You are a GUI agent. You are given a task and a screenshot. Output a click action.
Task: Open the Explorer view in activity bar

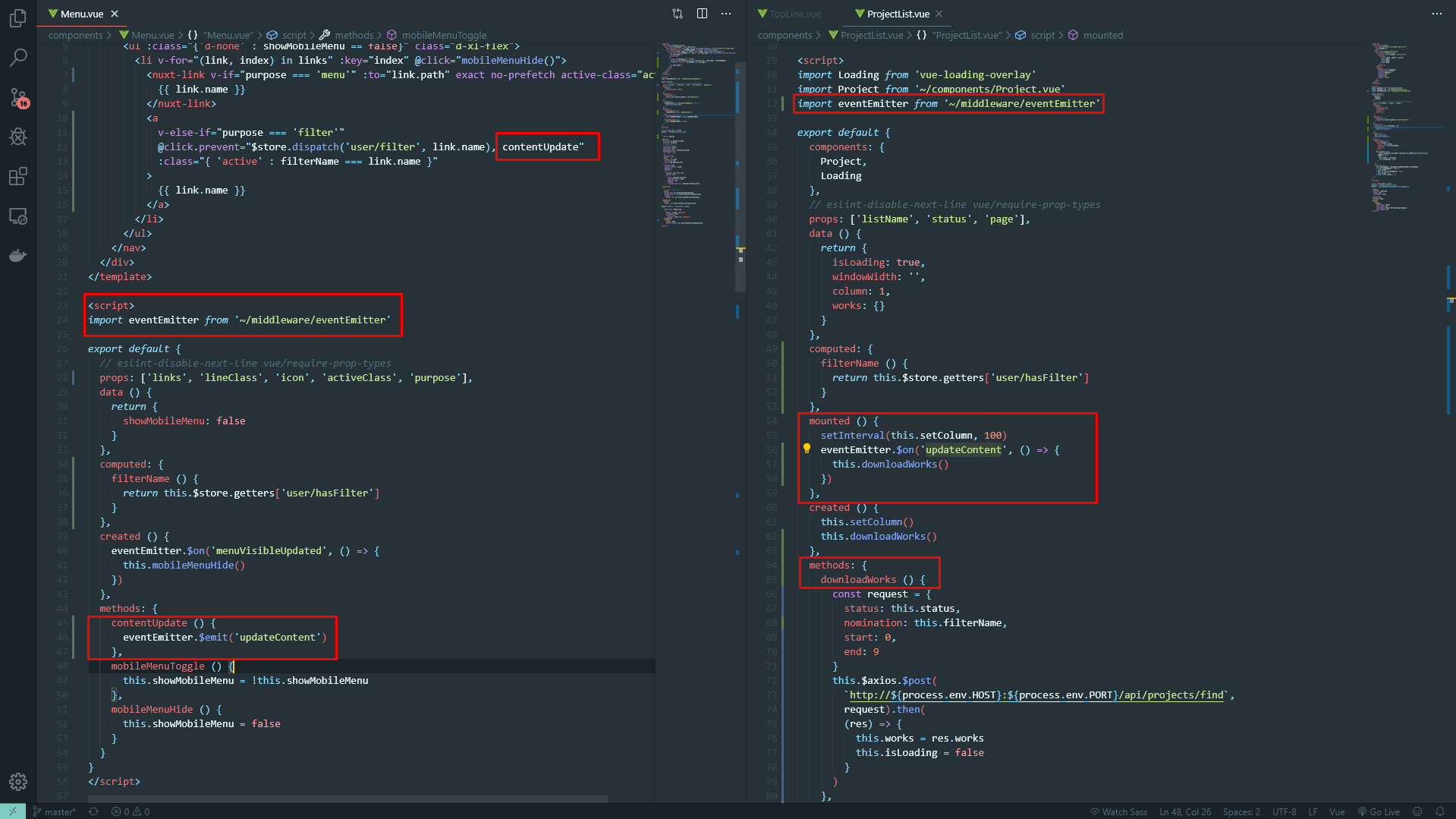18,17
